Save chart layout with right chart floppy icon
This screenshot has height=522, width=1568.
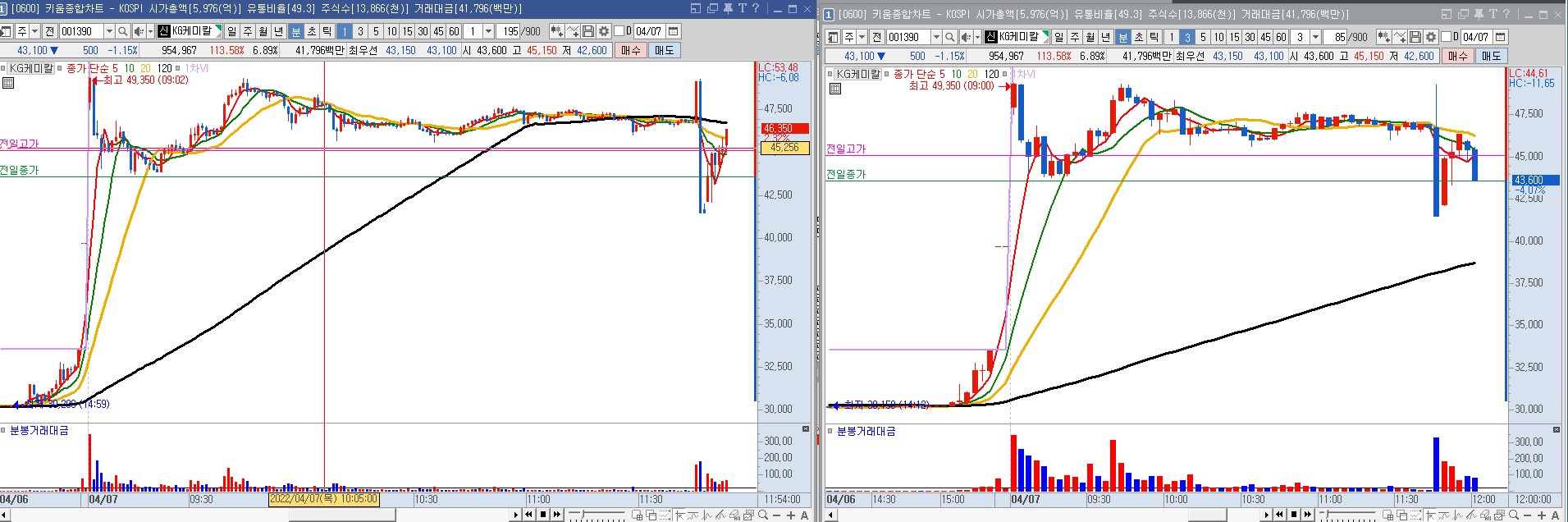click(x=1415, y=37)
